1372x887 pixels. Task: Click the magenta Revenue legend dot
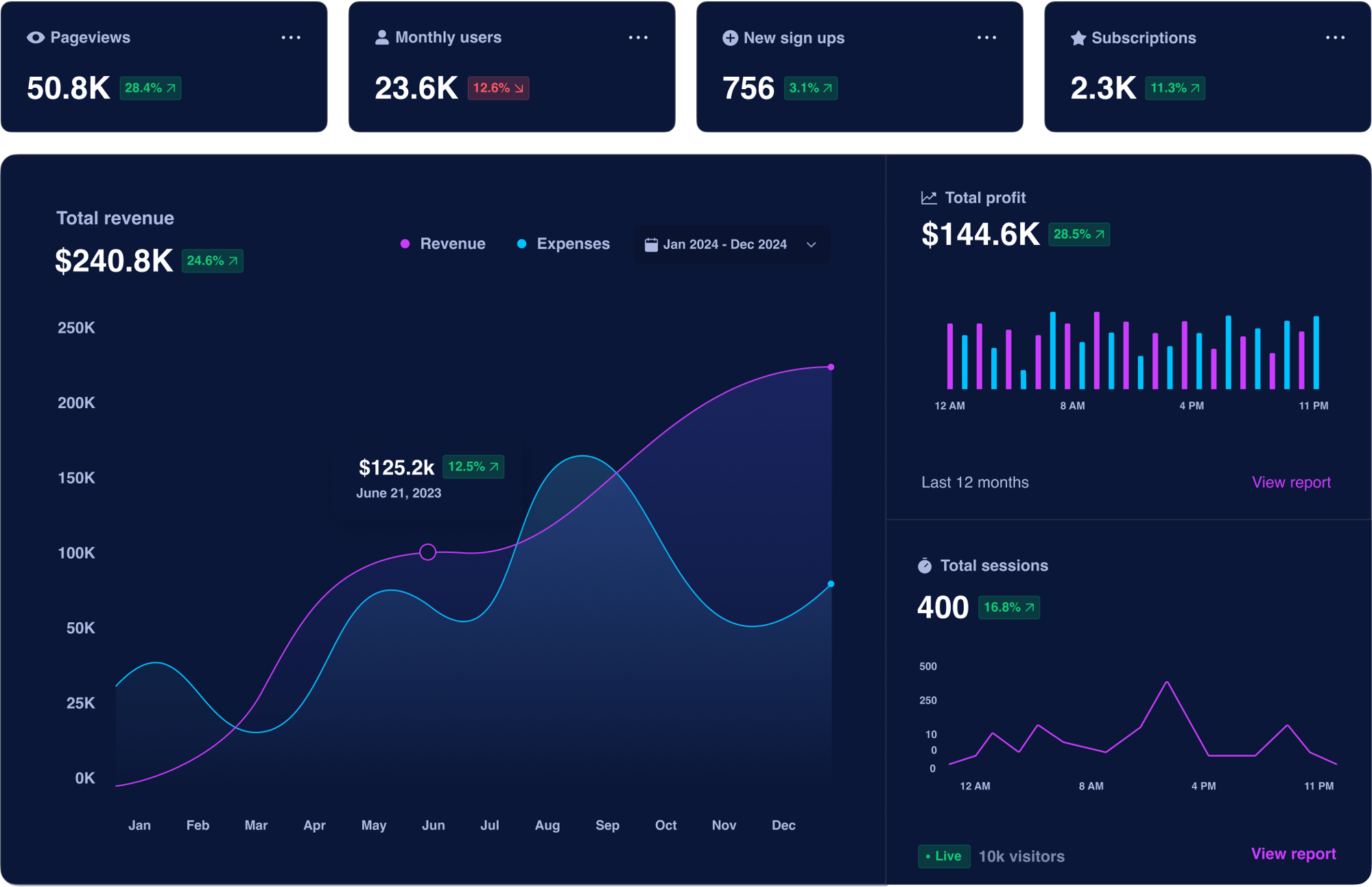point(405,244)
